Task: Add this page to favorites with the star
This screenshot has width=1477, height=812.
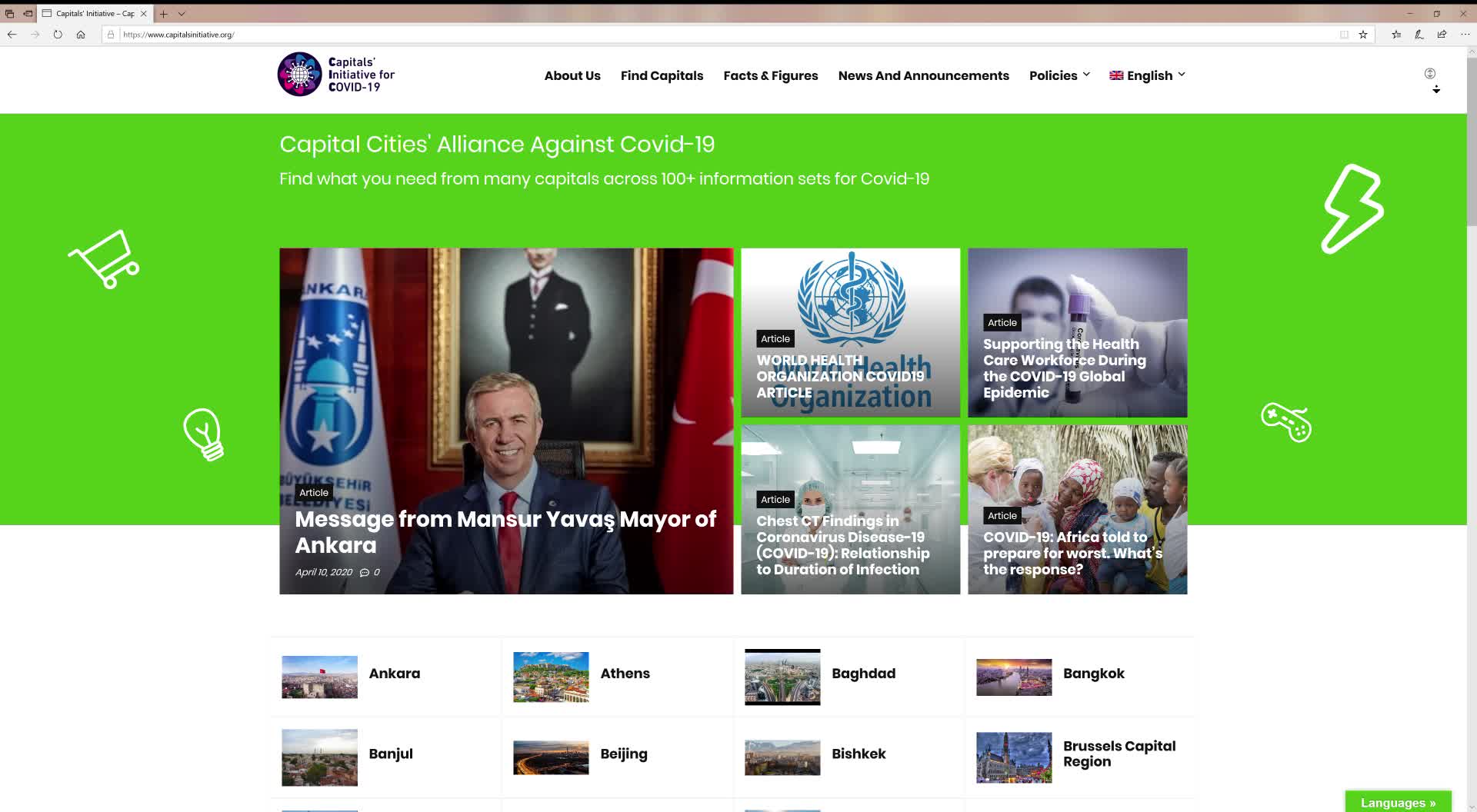Action: click(x=1363, y=35)
